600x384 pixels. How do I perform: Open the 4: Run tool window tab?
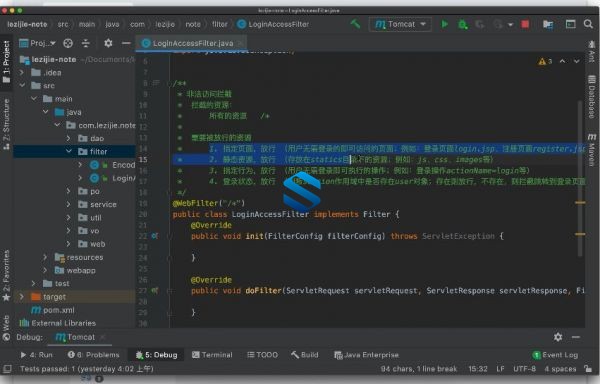36,355
